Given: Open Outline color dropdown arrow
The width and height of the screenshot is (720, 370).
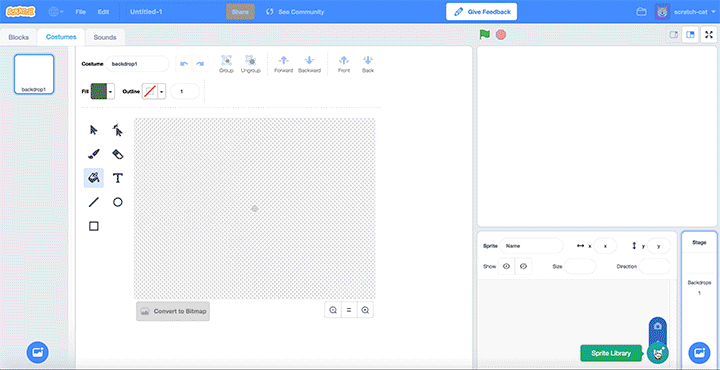Looking at the screenshot, I should tap(162, 91).
